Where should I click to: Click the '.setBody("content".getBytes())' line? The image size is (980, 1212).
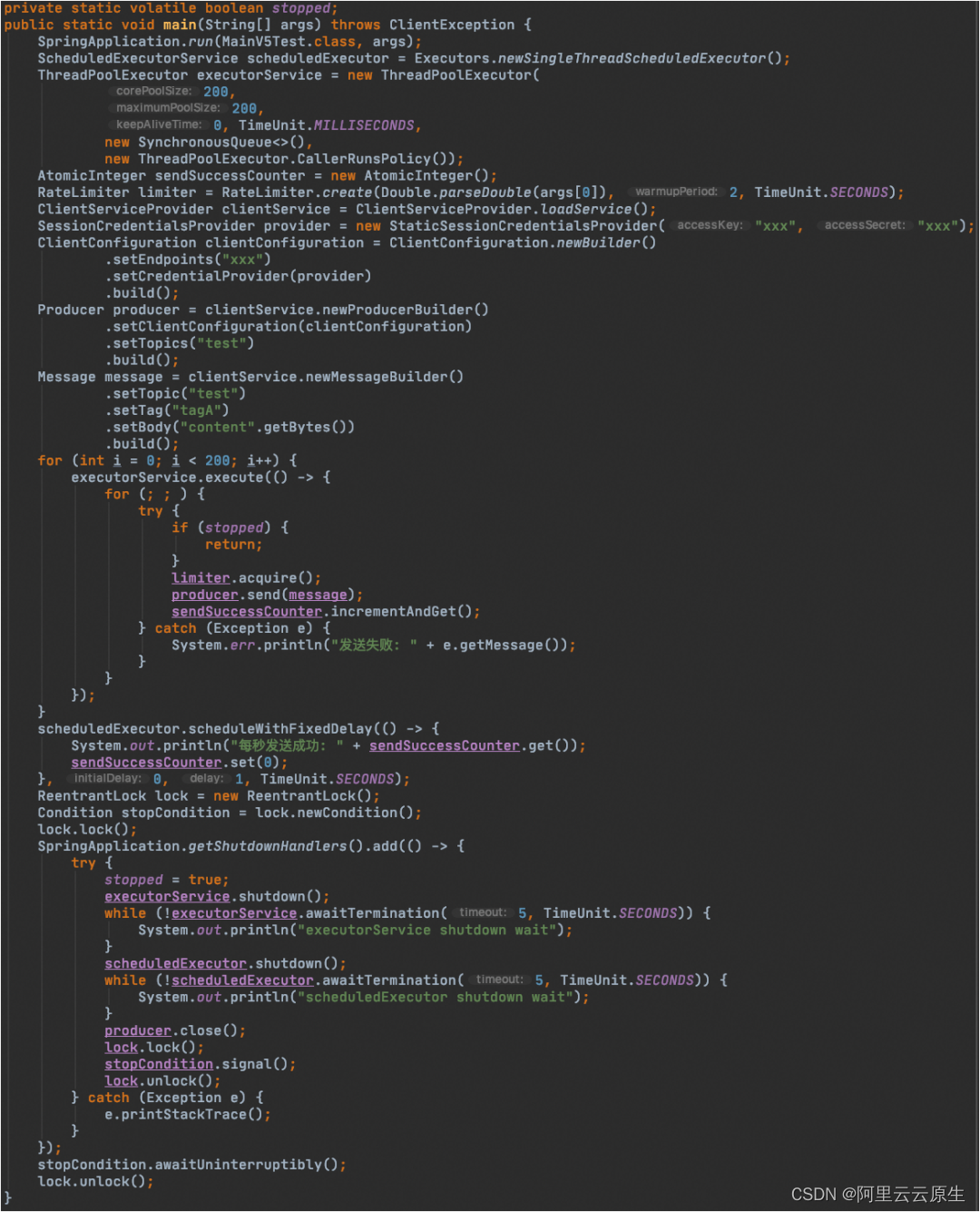230,428
